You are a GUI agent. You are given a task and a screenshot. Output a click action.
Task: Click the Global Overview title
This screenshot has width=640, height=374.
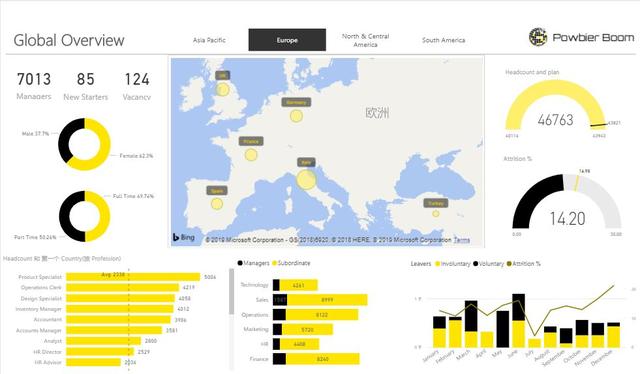(69, 40)
